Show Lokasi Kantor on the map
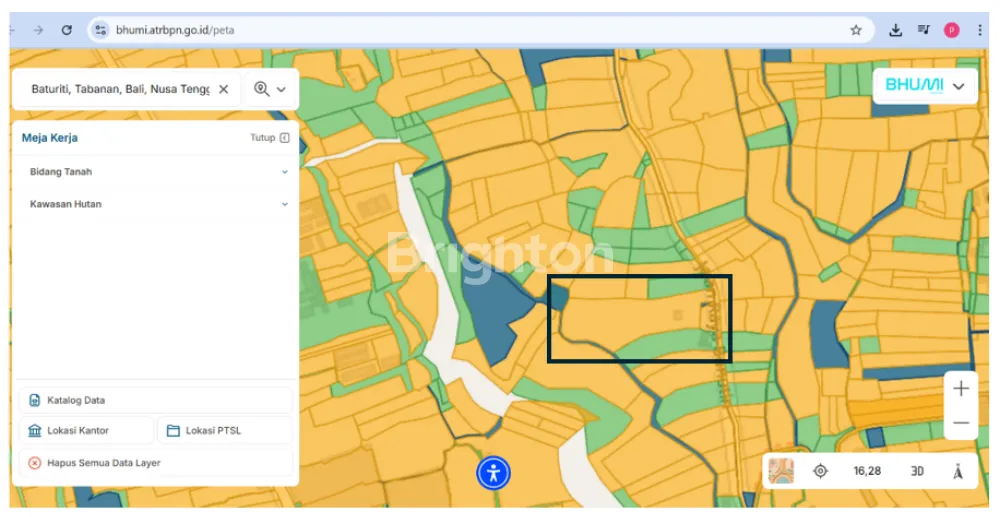This screenshot has height=517, width=1000. click(86, 431)
